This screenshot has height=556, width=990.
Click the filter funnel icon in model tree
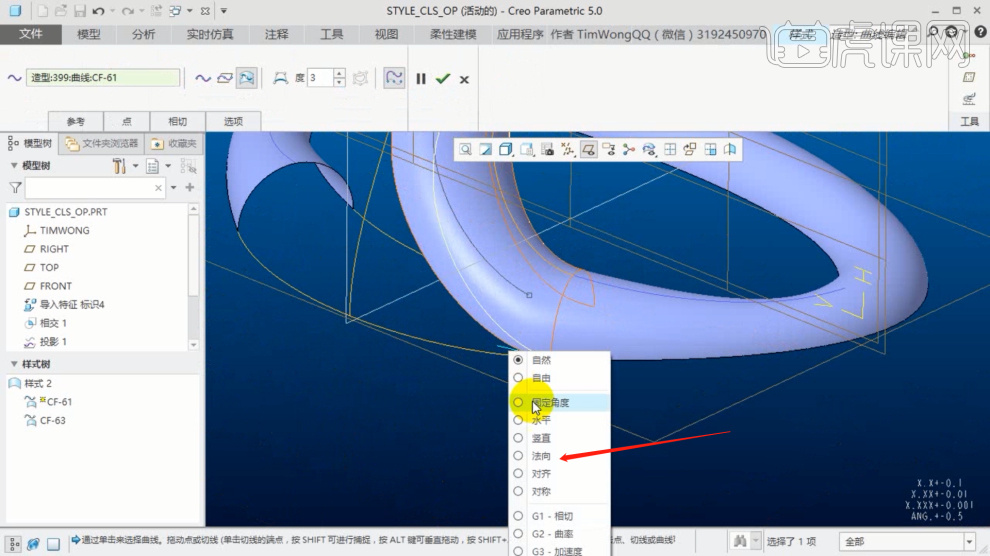(x=15, y=187)
